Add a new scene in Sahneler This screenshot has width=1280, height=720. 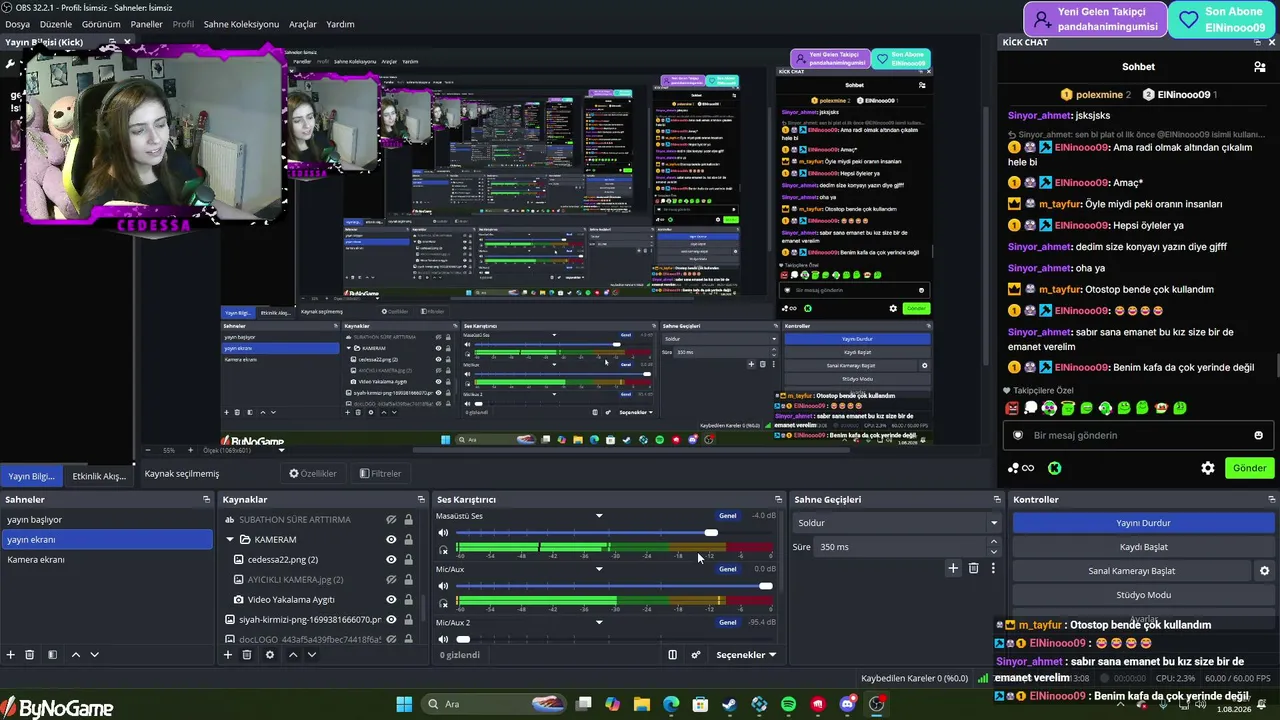tap(10, 655)
